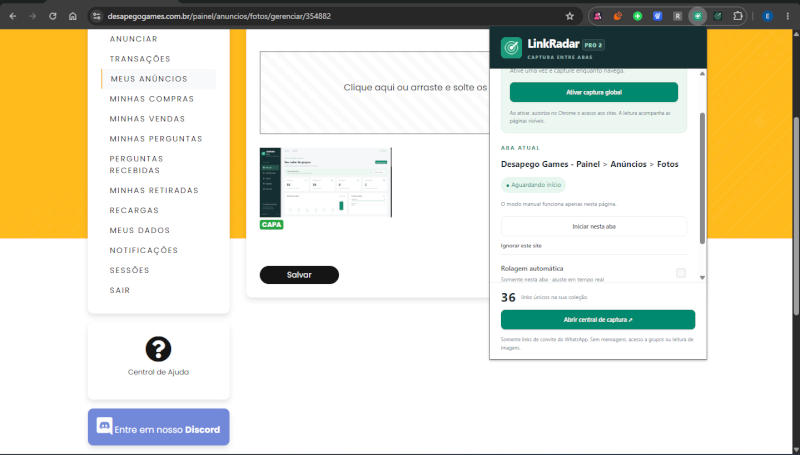Open the green plus extension icon

[x=637, y=16]
